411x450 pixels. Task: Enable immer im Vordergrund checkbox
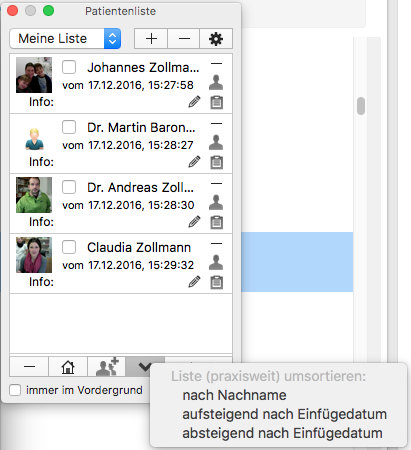15,390
